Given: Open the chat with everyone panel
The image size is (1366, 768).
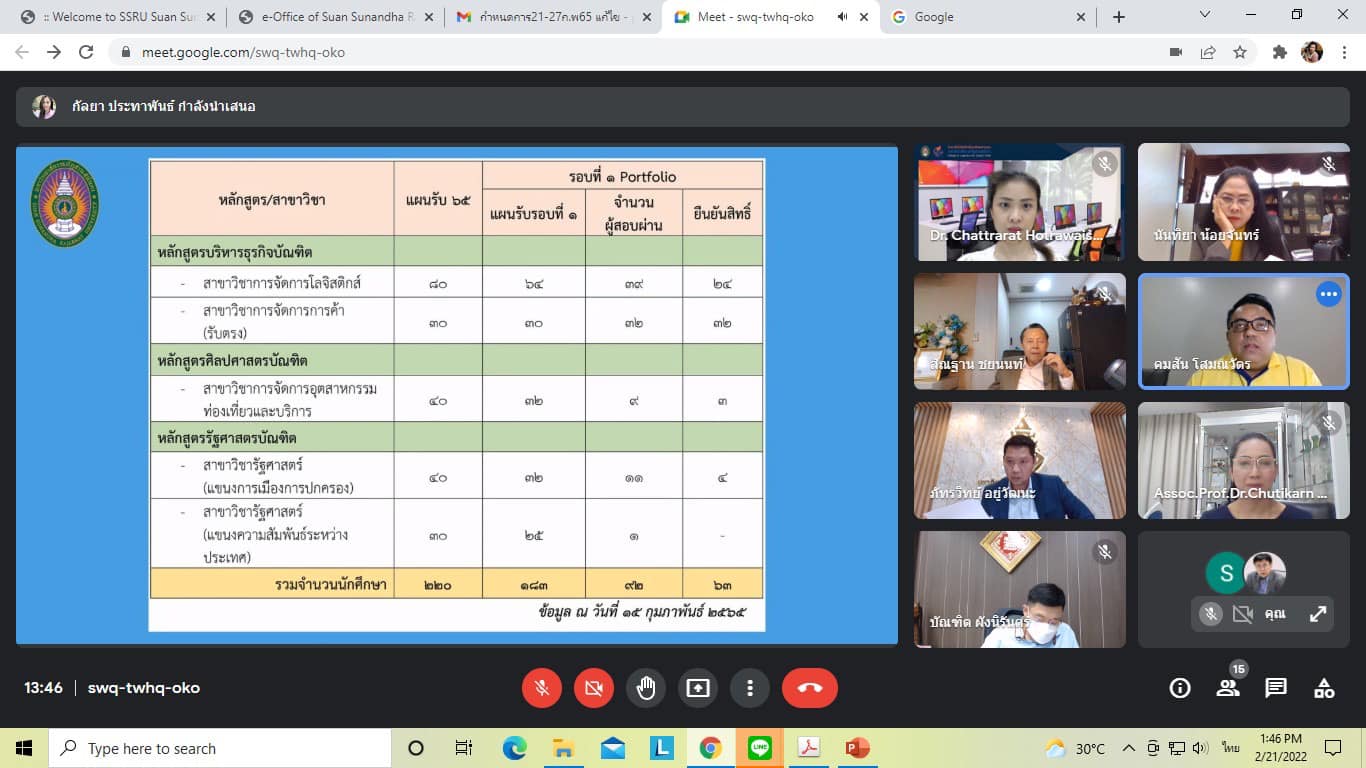Looking at the screenshot, I should [x=1276, y=688].
